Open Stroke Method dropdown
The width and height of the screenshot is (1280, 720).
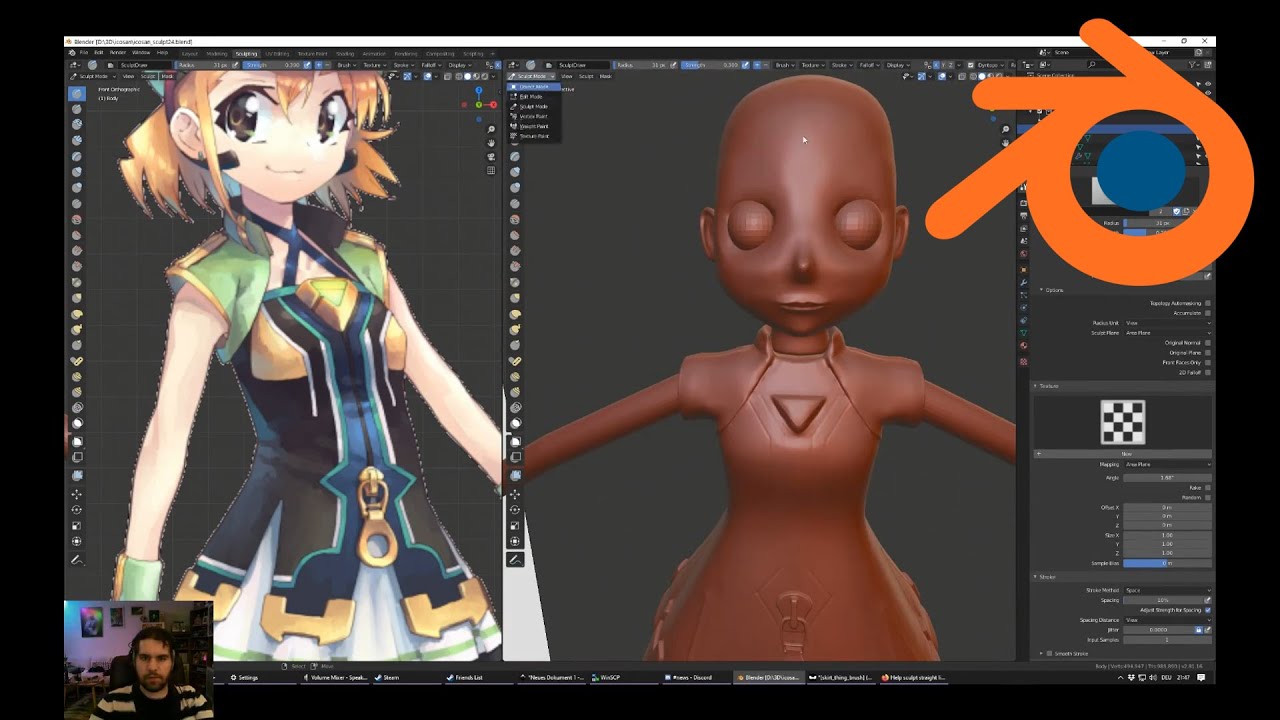(x=1167, y=590)
